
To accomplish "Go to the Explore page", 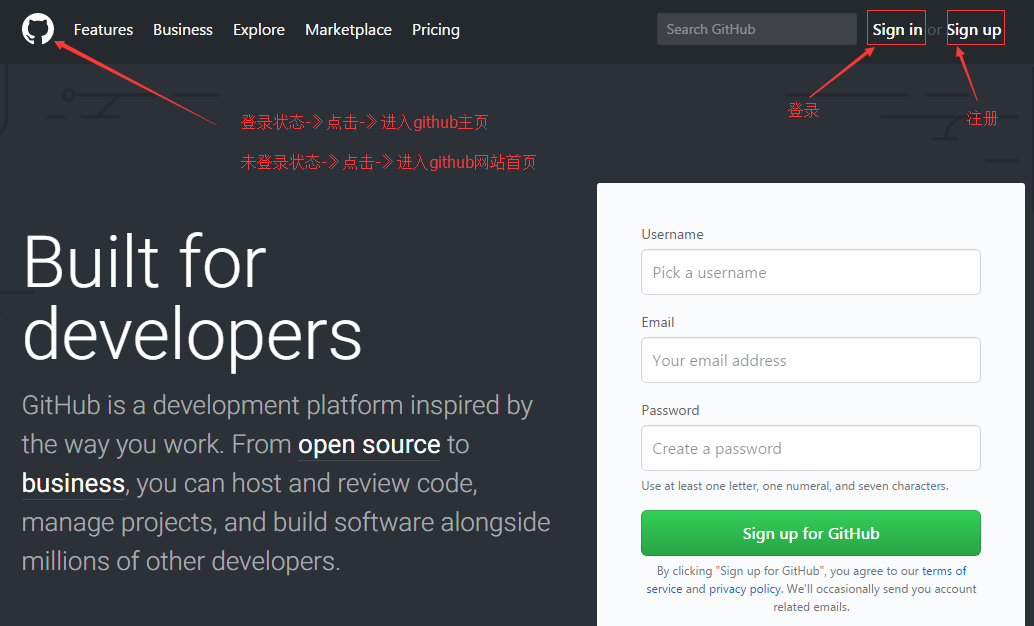I will click(x=258, y=30).
